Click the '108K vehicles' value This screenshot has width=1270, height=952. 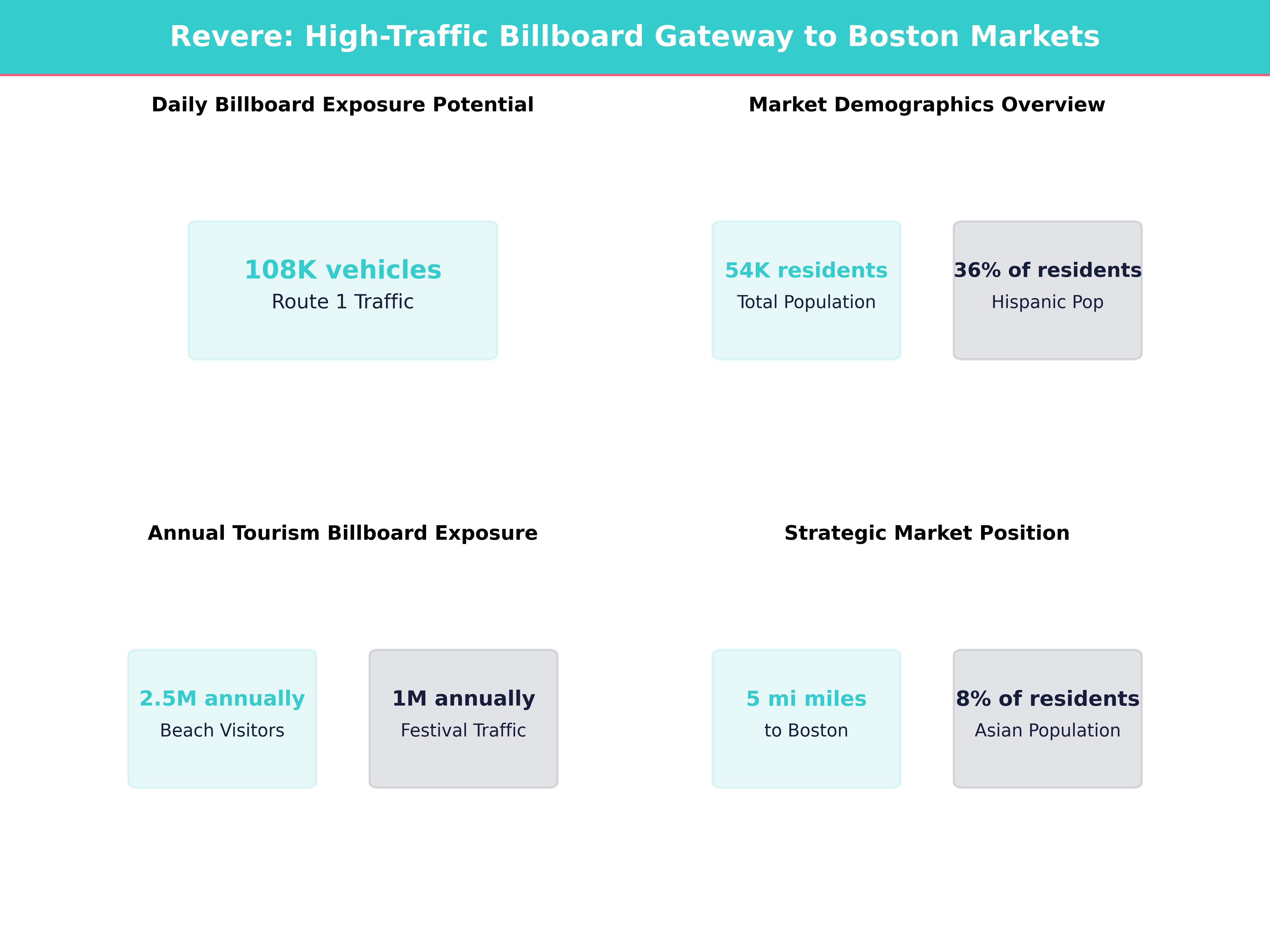(x=343, y=270)
